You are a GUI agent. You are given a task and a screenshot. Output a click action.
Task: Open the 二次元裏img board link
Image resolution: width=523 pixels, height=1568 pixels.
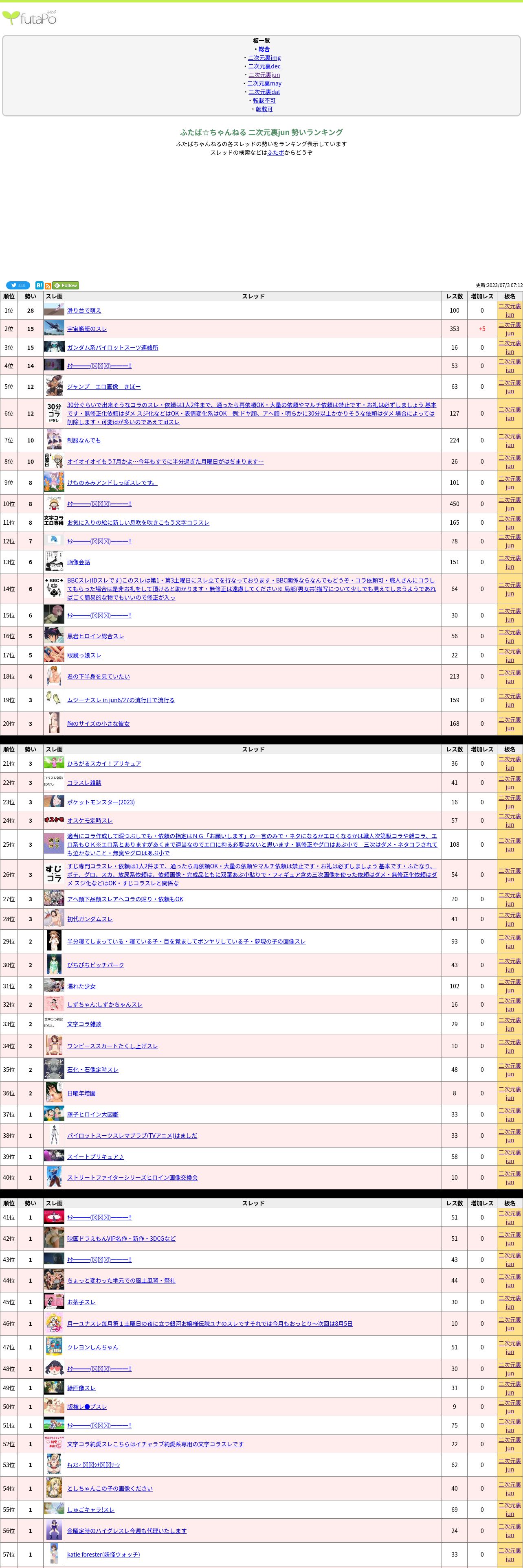click(264, 58)
